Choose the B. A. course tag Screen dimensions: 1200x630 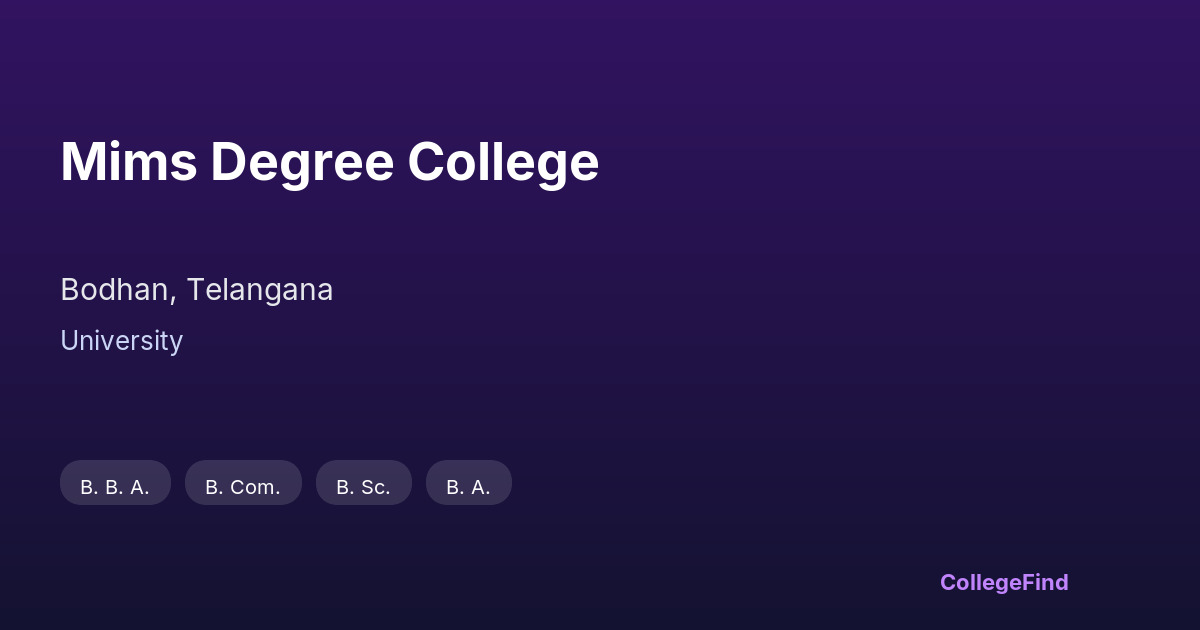pyautogui.click(x=468, y=487)
